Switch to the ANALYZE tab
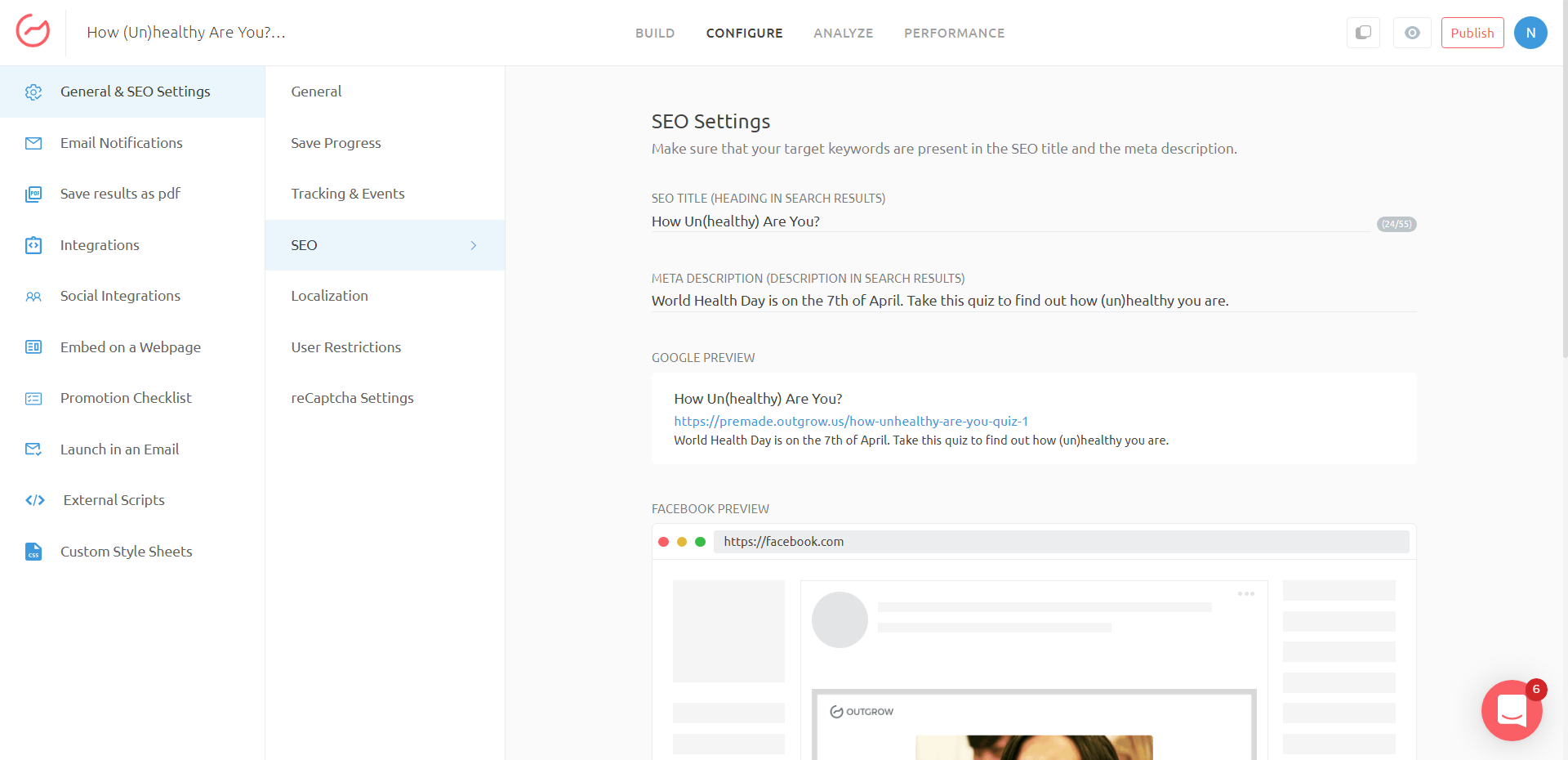 (x=843, y=33)
